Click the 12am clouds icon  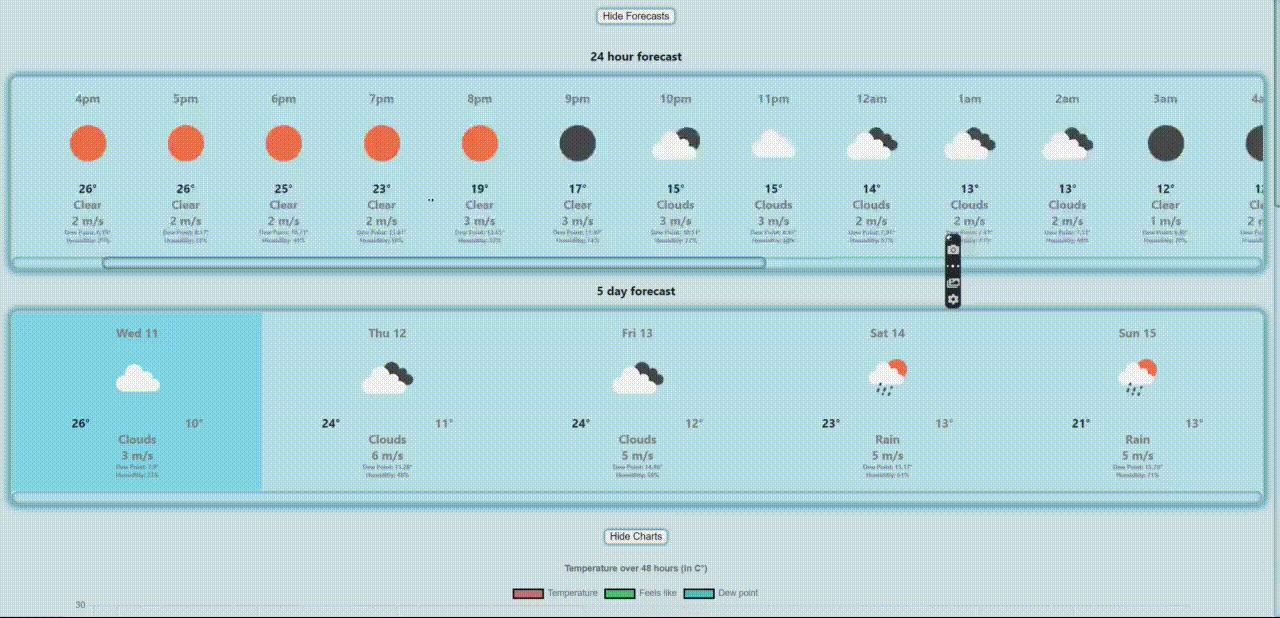click(872, 143)
